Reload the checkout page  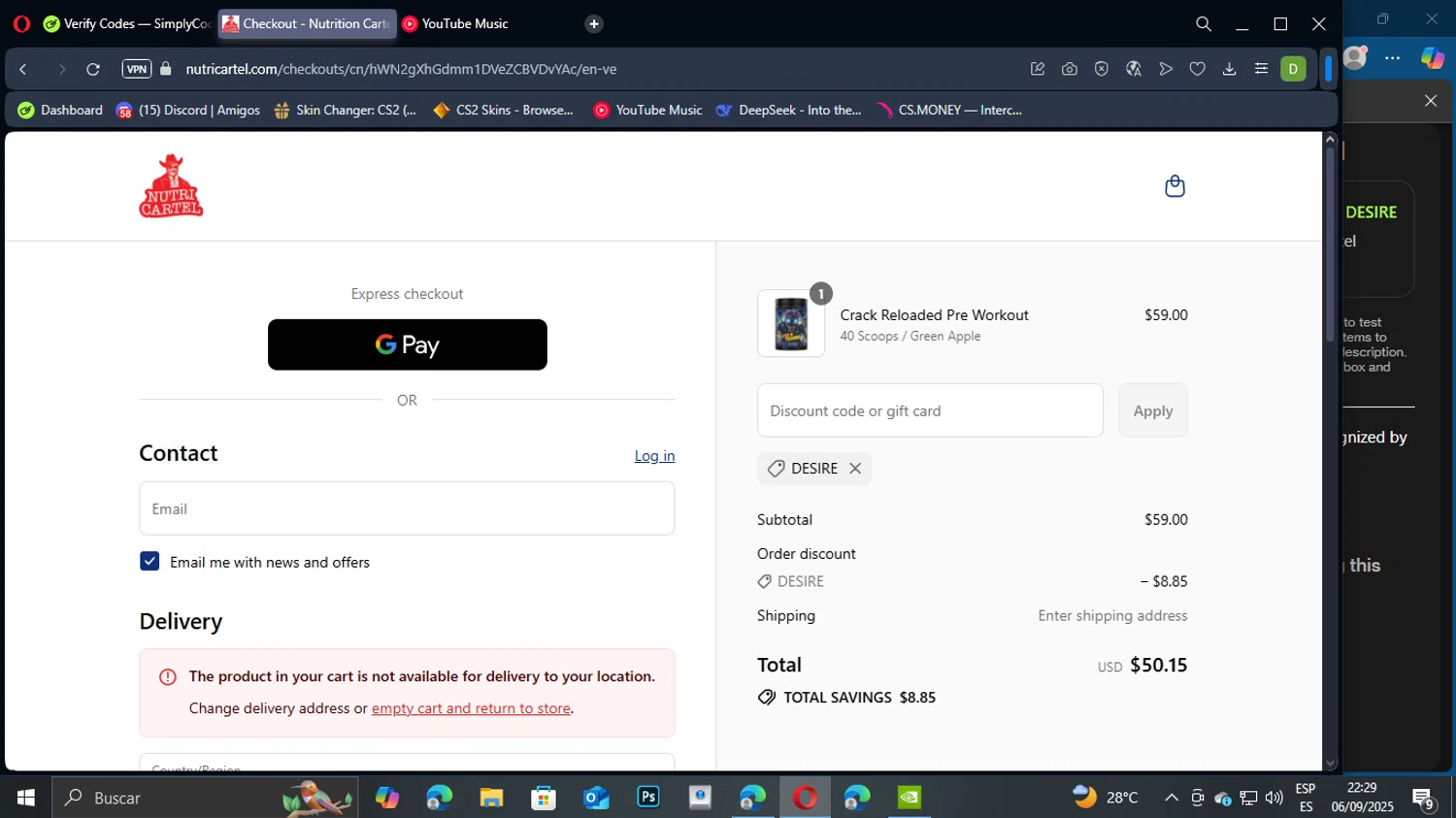93,69
